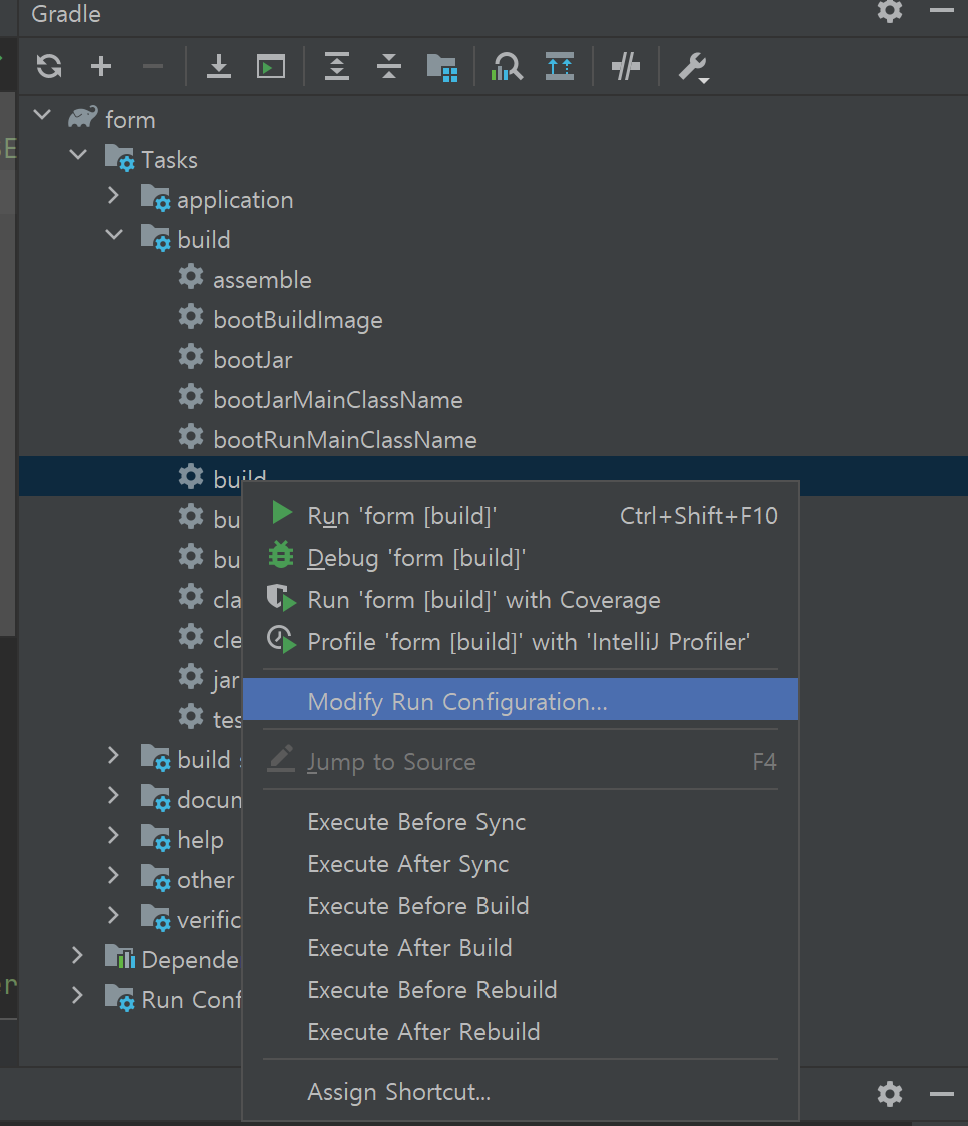The width and height of the screenshot is (968, 1126).
Task: Select the highlighted build task row
Action: (x=493, y=475)
